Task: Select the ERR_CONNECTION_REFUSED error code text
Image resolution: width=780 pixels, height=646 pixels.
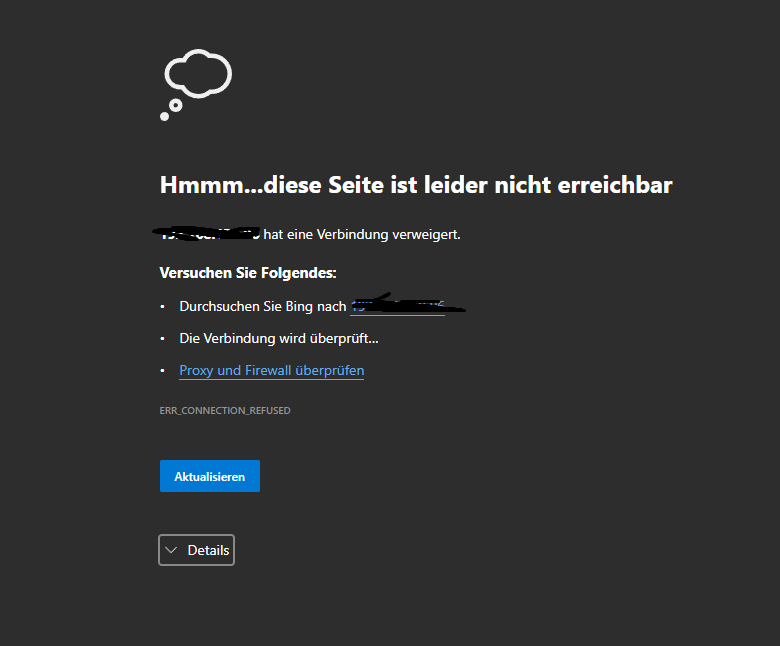Action: click(225, 411)
